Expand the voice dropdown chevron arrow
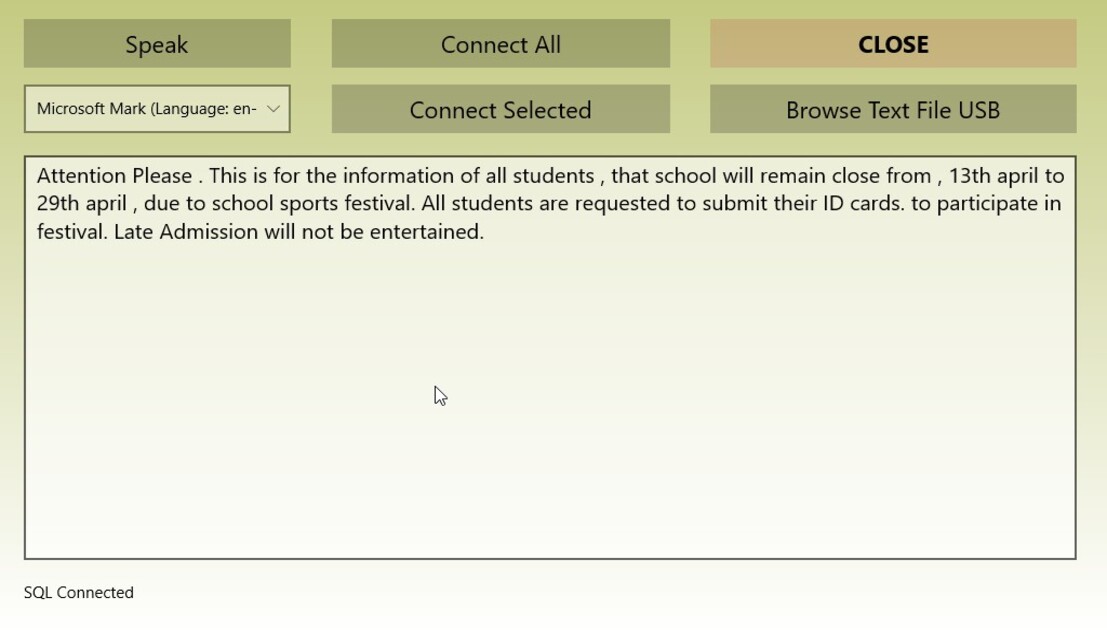Viewport: 1107px width, 634px height. pyautogui.click(x=273, y=109)
